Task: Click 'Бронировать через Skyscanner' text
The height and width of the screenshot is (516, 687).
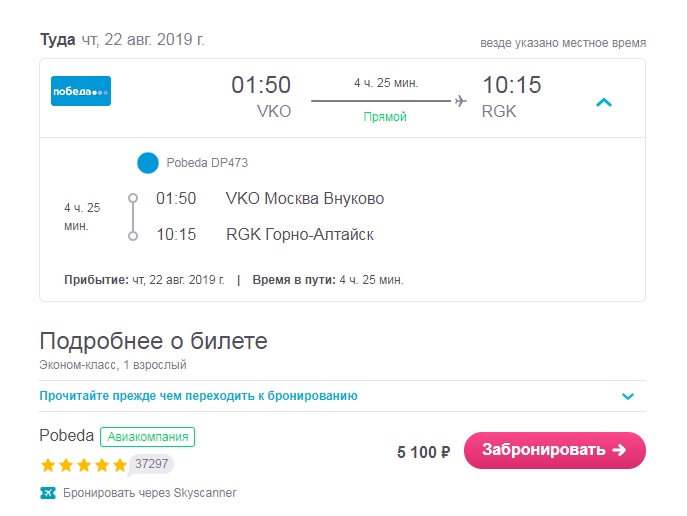Action: pos(150,493)
